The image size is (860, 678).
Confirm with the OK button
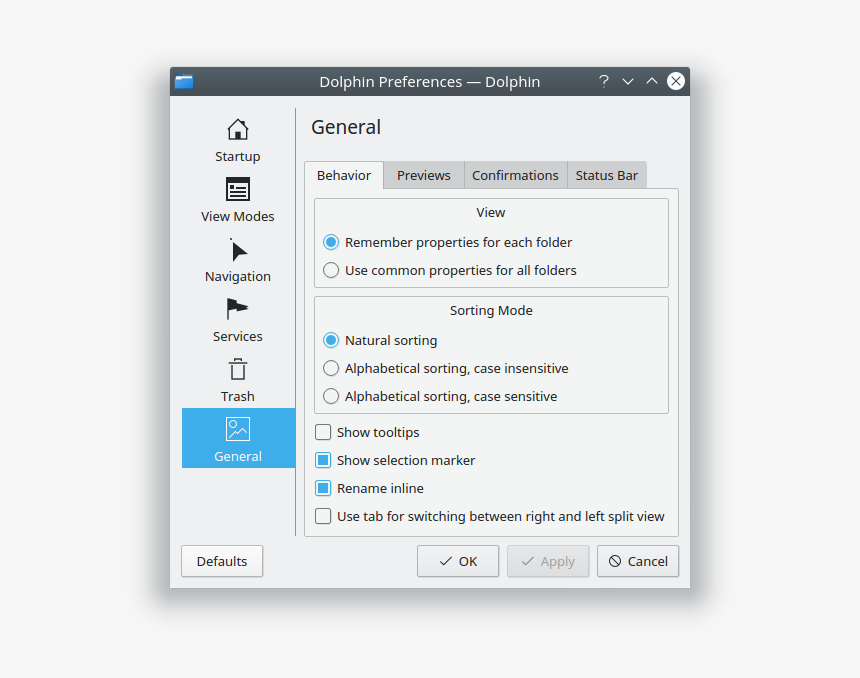[458, 561]
